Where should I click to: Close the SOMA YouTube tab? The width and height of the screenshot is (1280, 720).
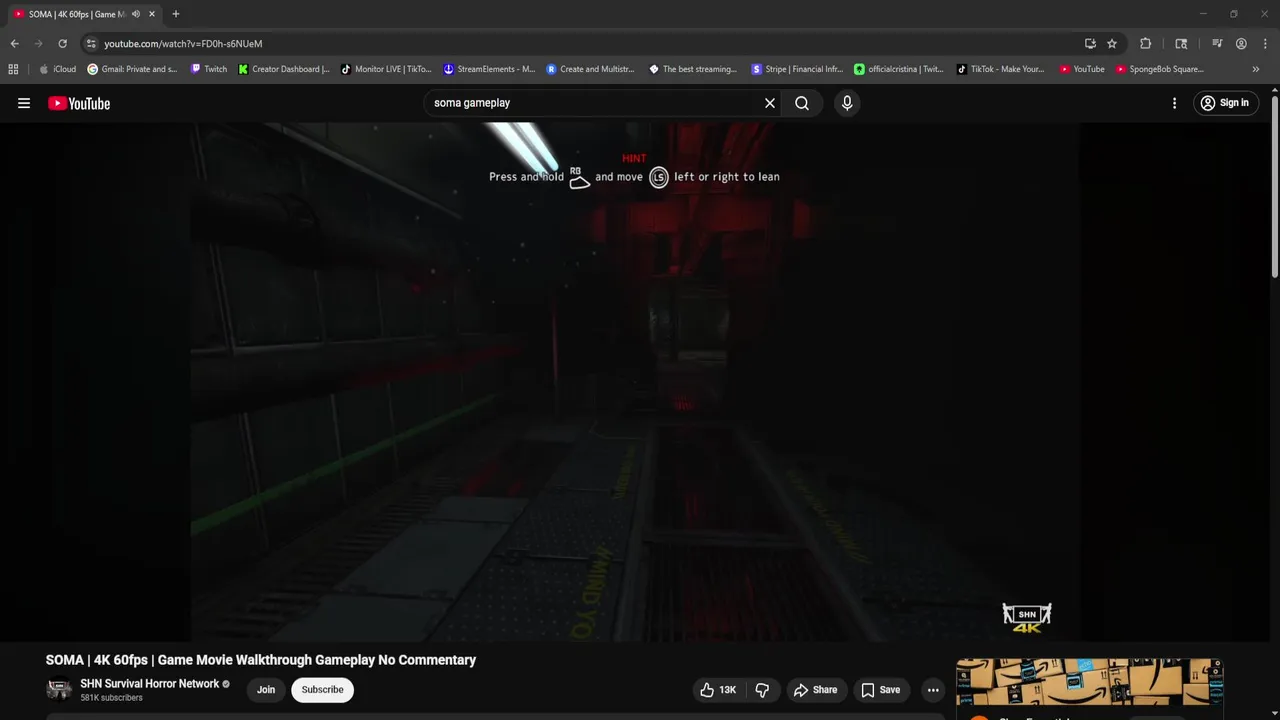[152, 14]
